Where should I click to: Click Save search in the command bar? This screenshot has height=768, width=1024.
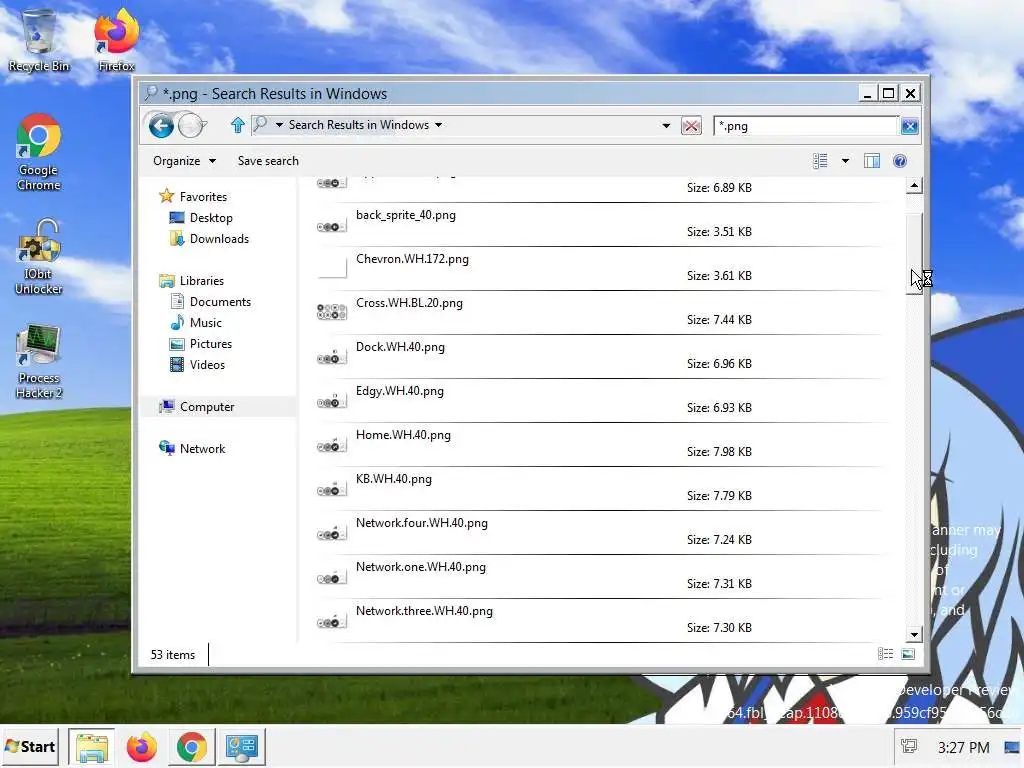point(268,161)
